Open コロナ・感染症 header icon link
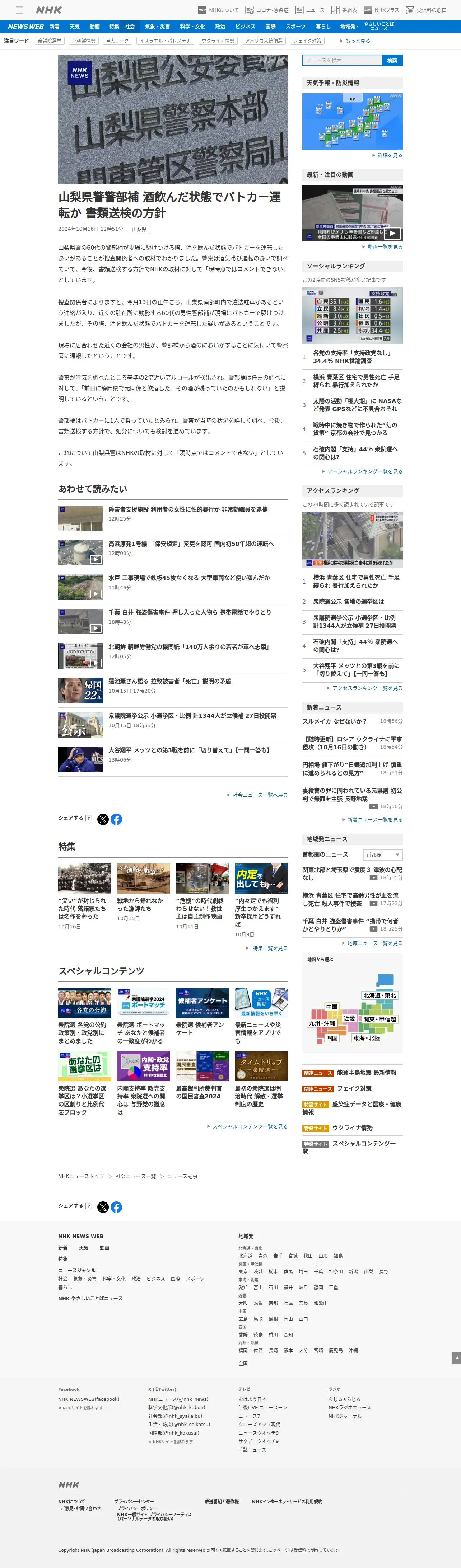The image size is (461, 1568). 267,10
